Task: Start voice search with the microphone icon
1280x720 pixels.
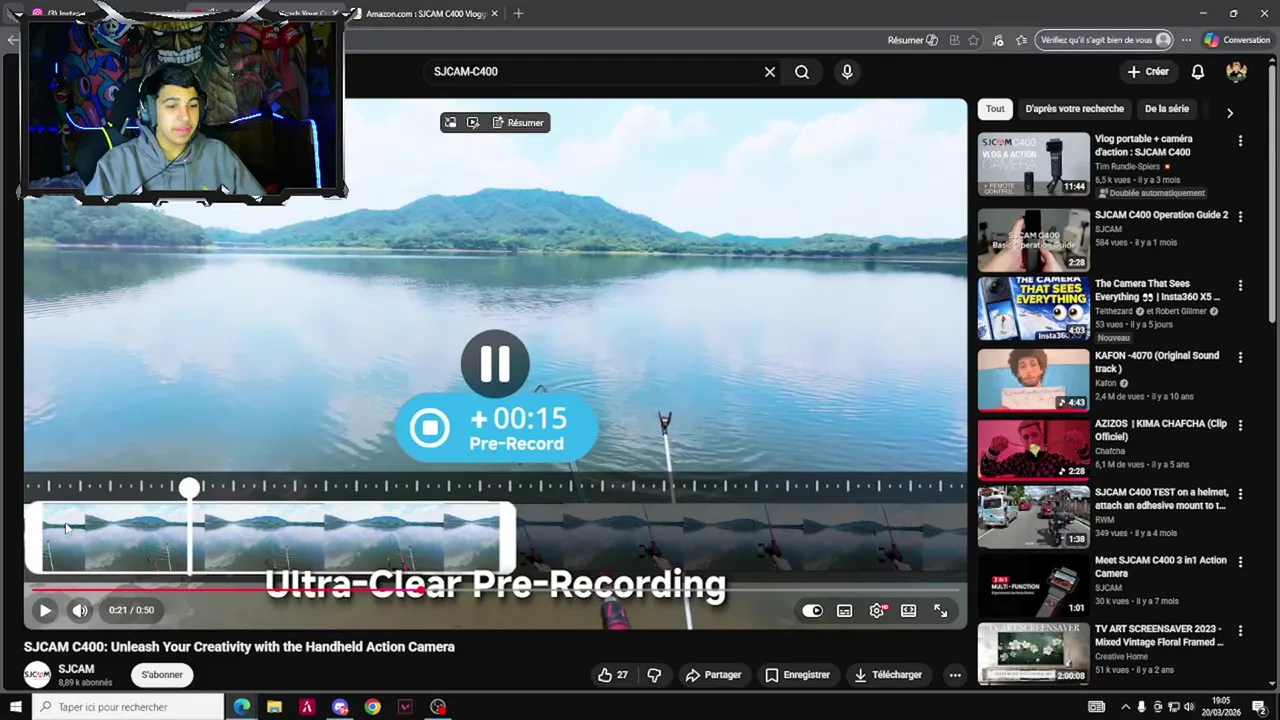Action: tap(847, 72)
